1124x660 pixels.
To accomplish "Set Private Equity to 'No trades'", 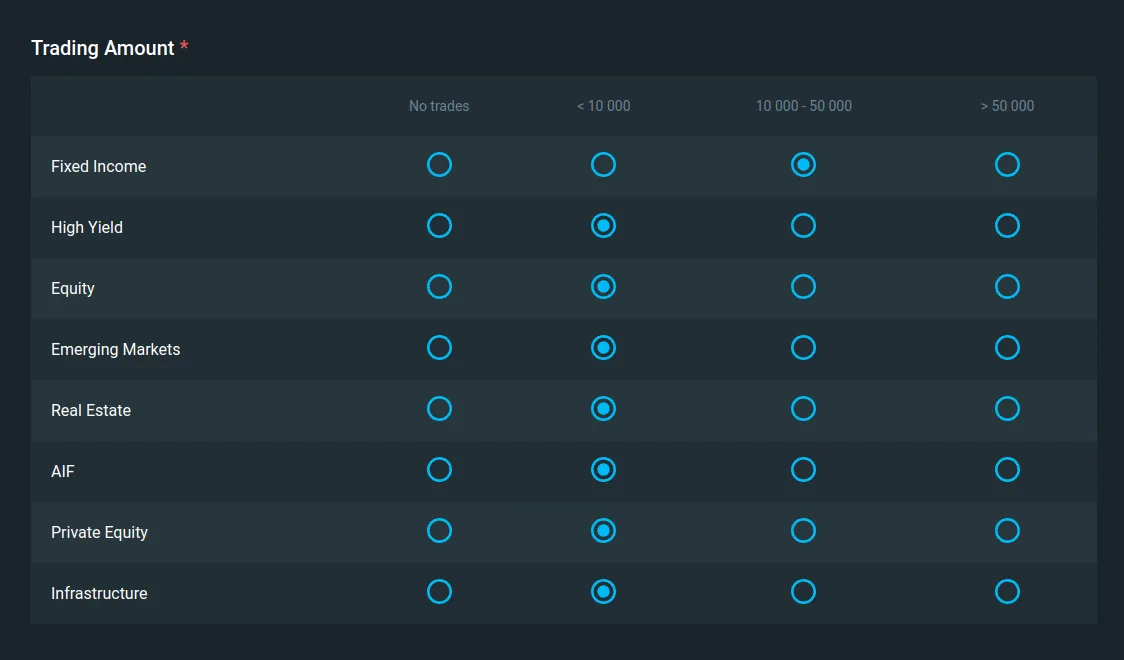I will coord(439,531).
